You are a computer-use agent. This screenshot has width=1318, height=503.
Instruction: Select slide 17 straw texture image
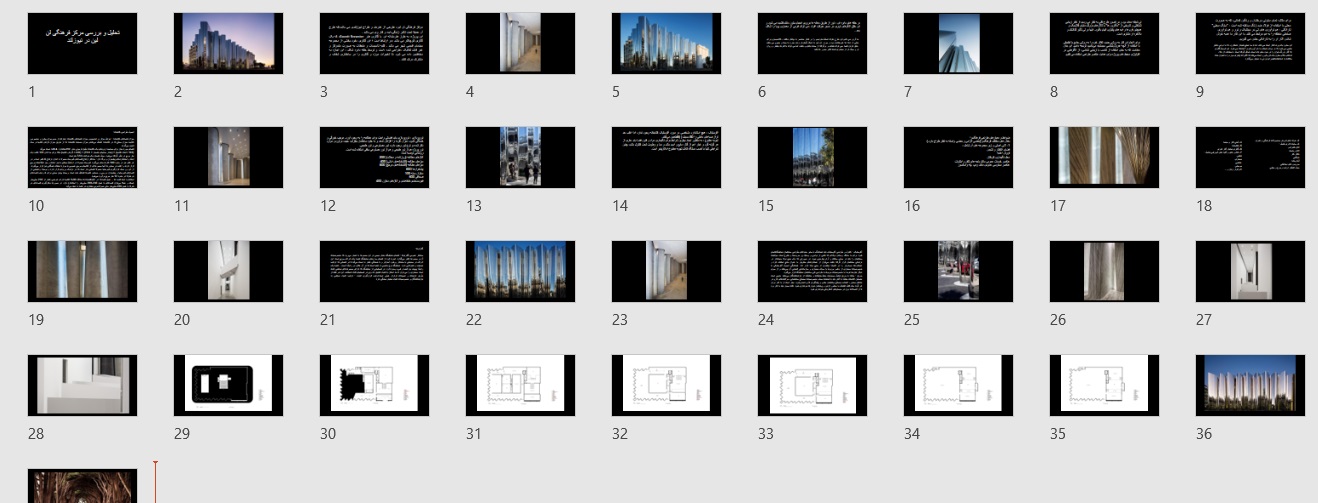pos(1104,157)
